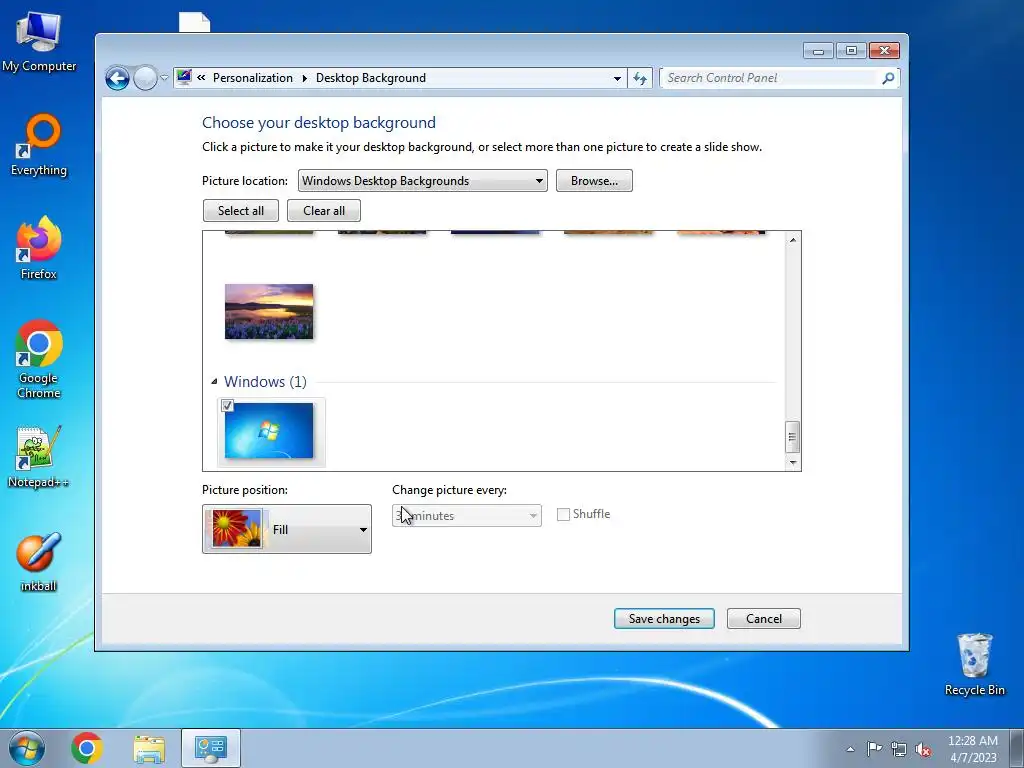Expand the arrow after Personalization breadcrumb
The image size is (1024, 768).
(304, 78)
